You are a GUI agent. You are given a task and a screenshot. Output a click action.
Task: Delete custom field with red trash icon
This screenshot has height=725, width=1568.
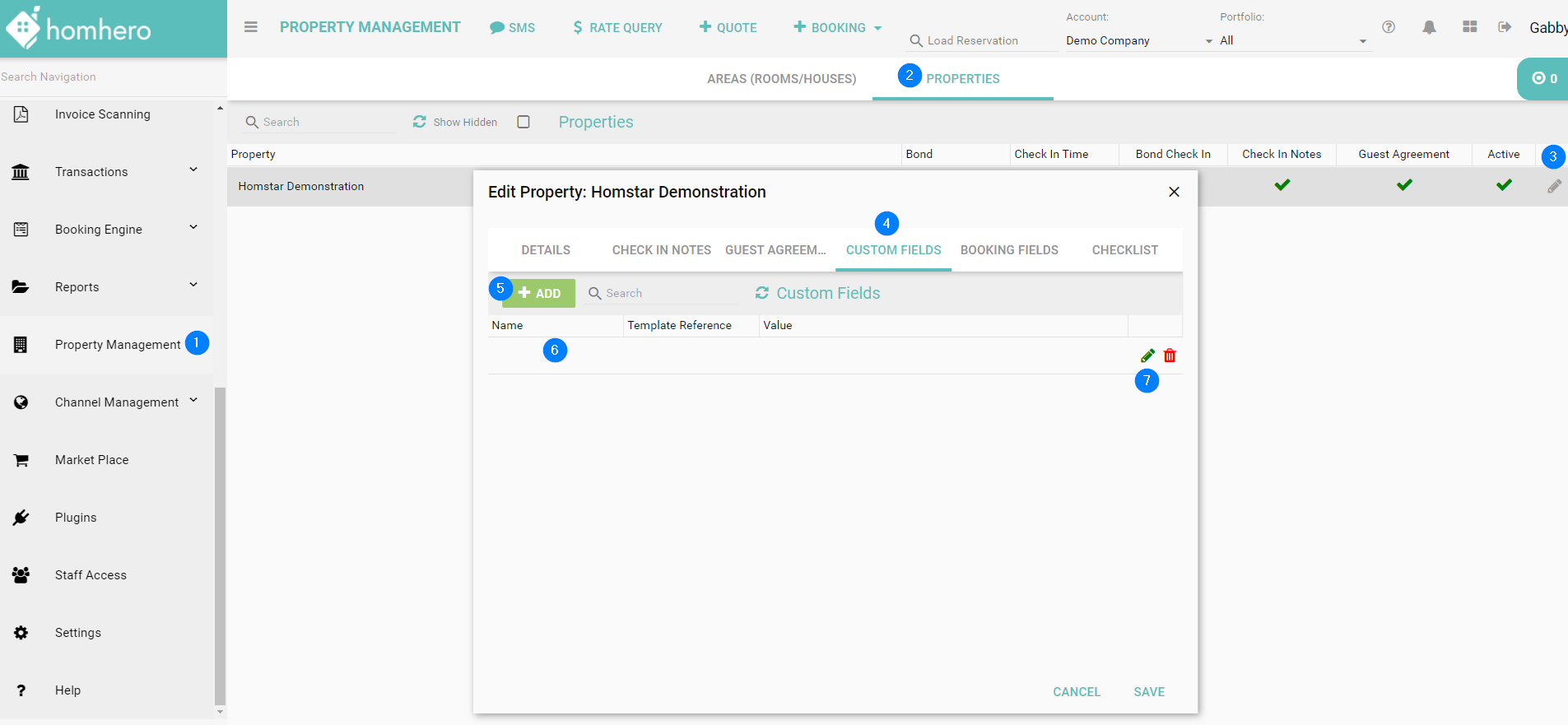[x=1170, y=356]
